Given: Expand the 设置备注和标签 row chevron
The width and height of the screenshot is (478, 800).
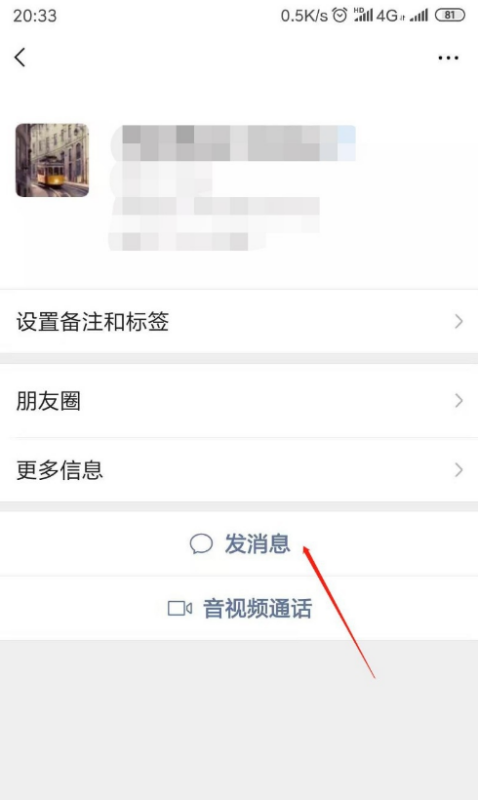Looking at the screenshot, I should (x=459, y=321).
